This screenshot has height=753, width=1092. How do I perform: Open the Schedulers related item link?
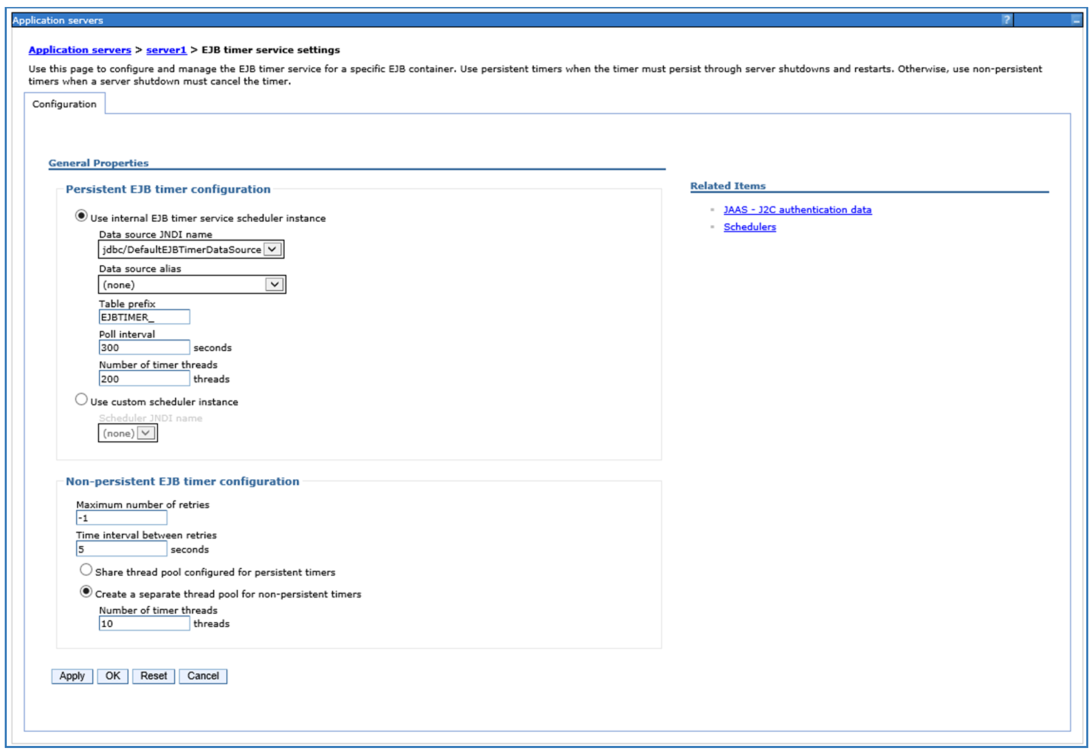click(x=749, y=227)
